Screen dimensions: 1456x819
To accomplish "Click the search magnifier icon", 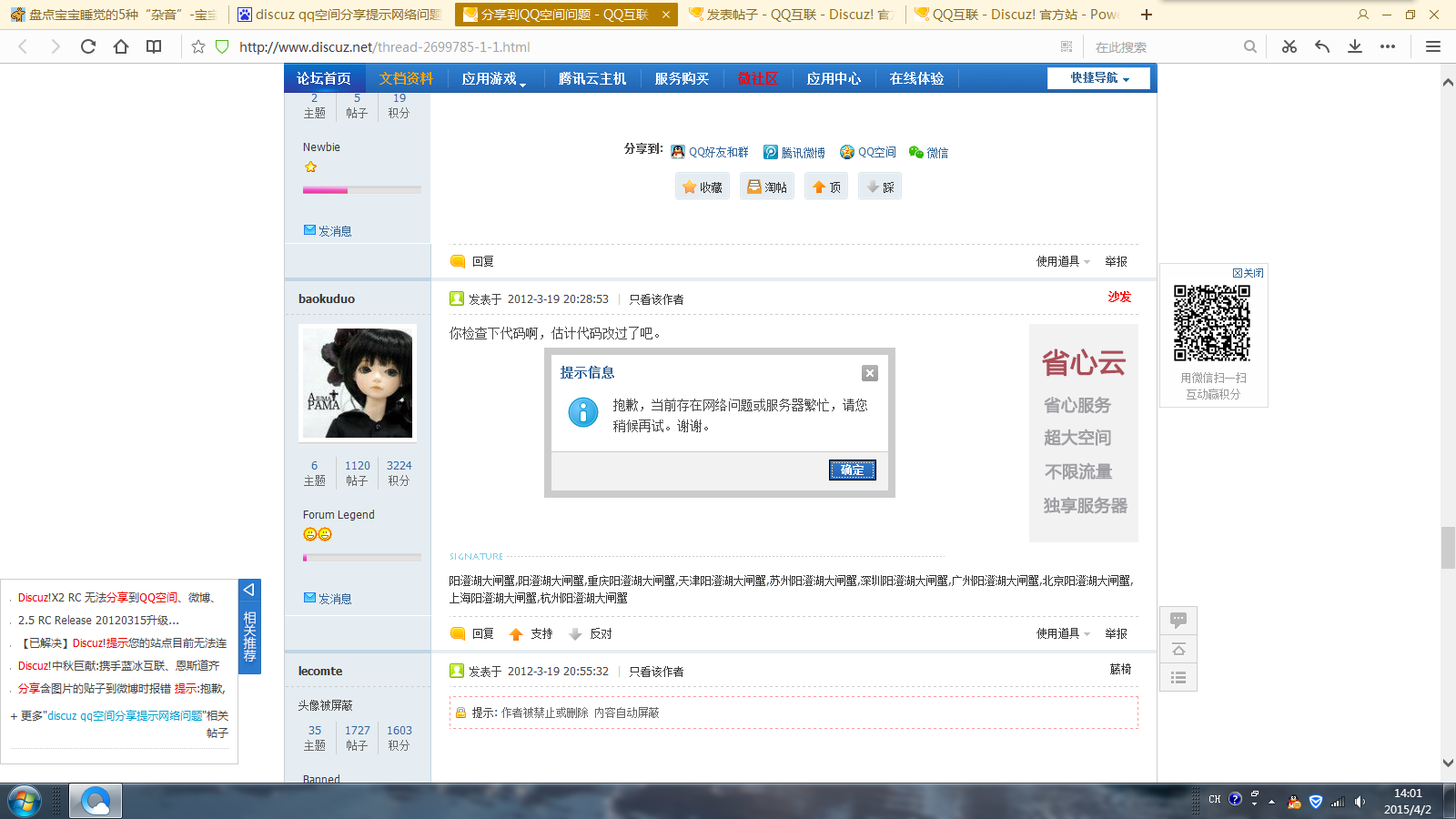I will point(1250,46).
